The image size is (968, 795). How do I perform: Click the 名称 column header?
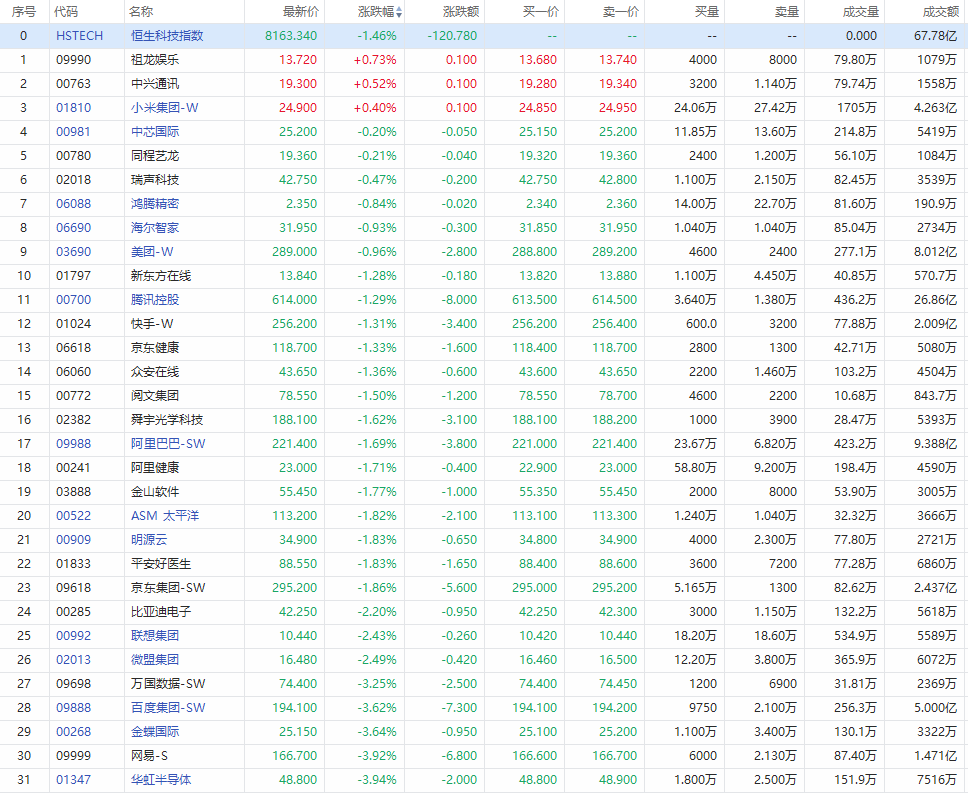click(141, 12)
